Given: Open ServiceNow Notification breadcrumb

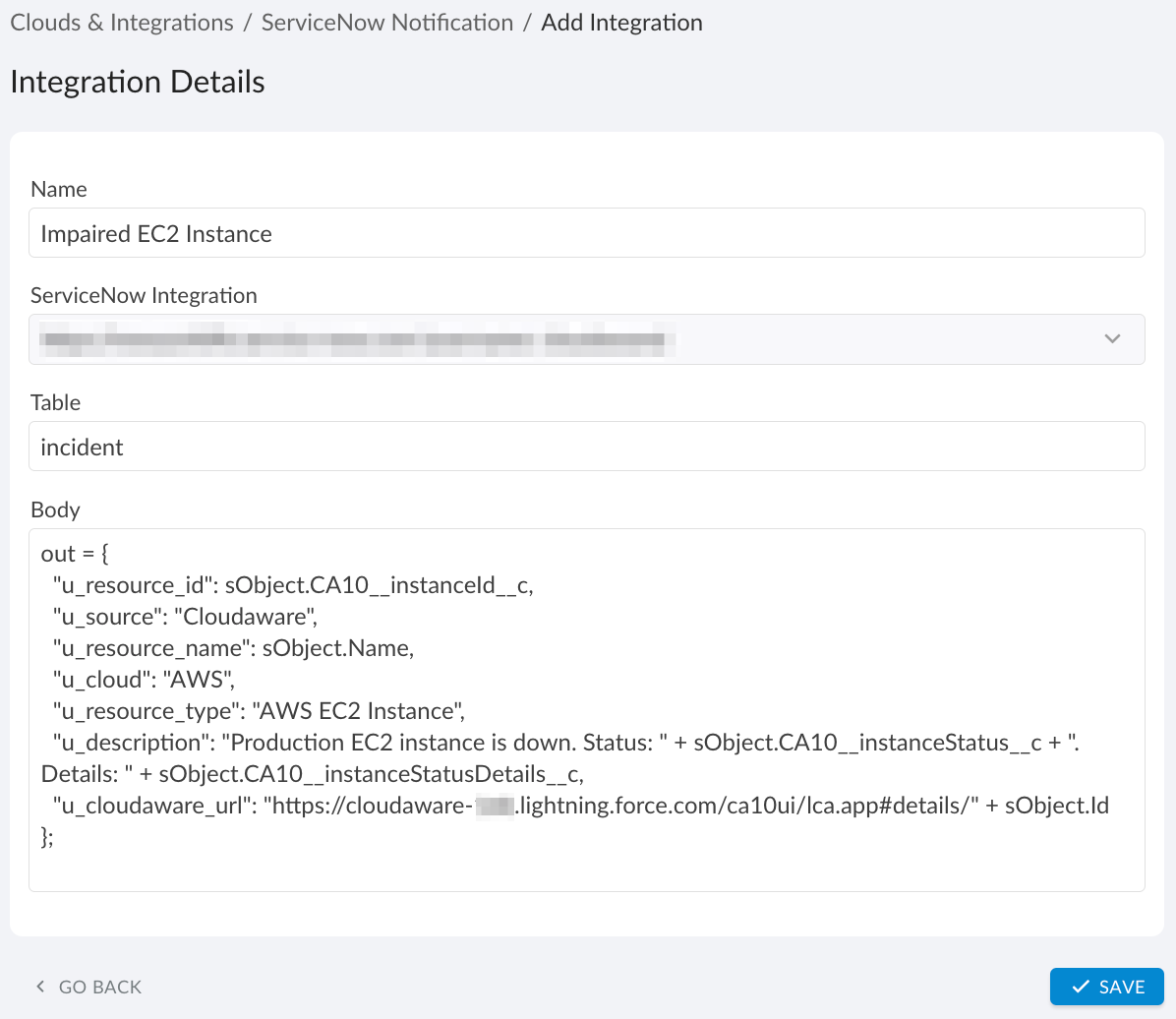Looking at the screenshot, I should click(387, 23).
